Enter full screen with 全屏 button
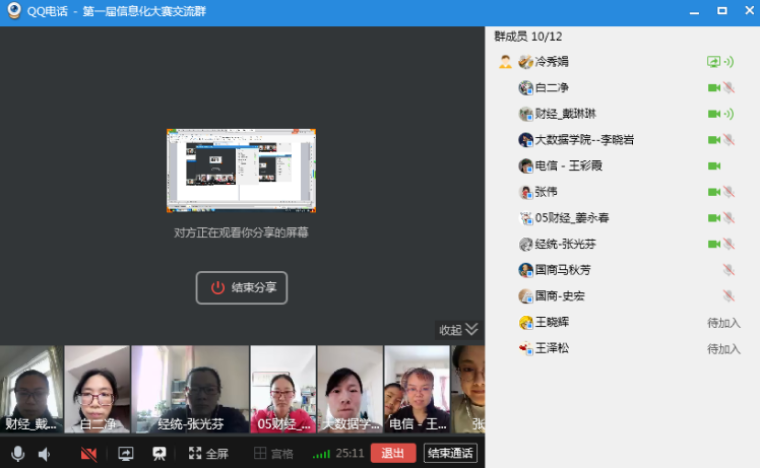The width and height of the screenshot is (760, 468). click(208, 454)
